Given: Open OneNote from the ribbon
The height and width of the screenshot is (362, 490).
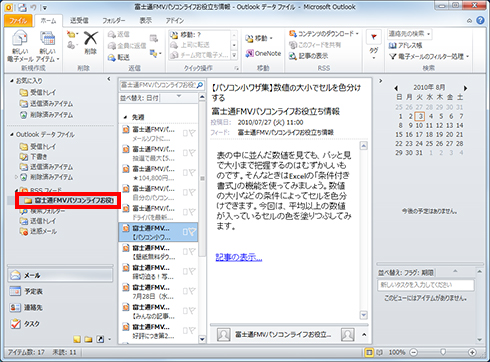Looking at the screenshot, I should pyautogui.click(x=263, y=53).
